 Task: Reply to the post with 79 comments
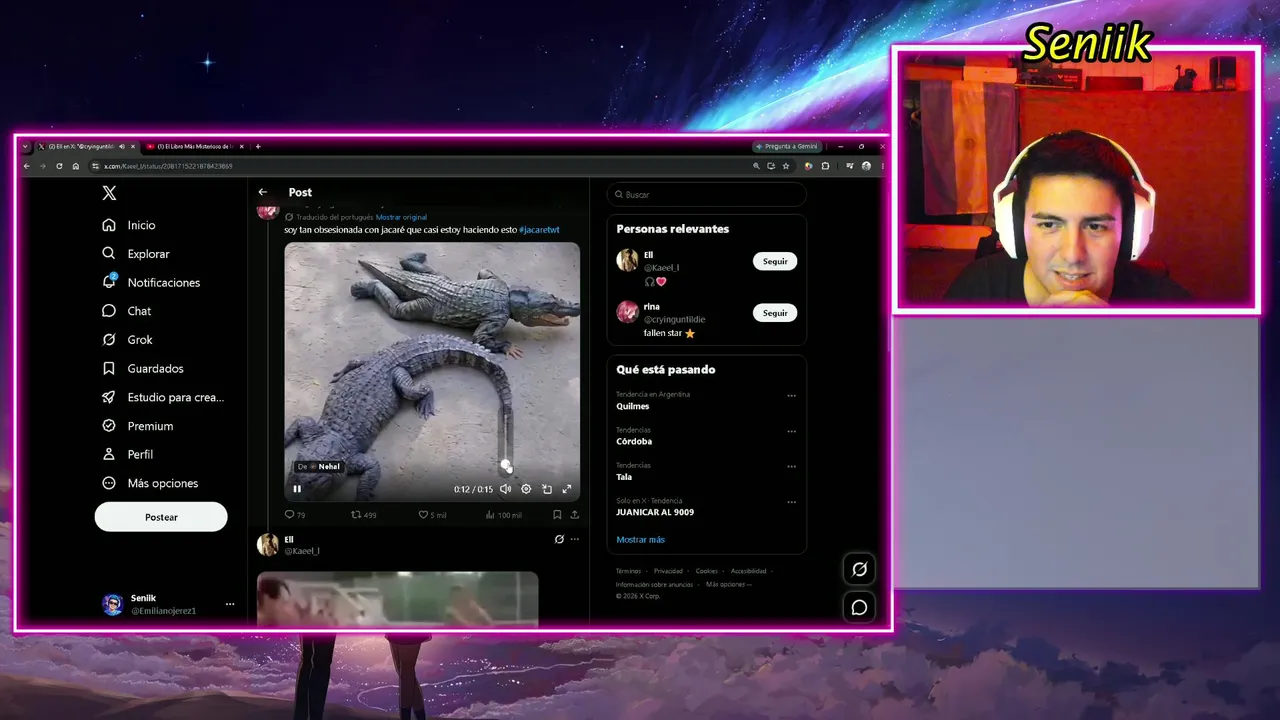point(295,515)
